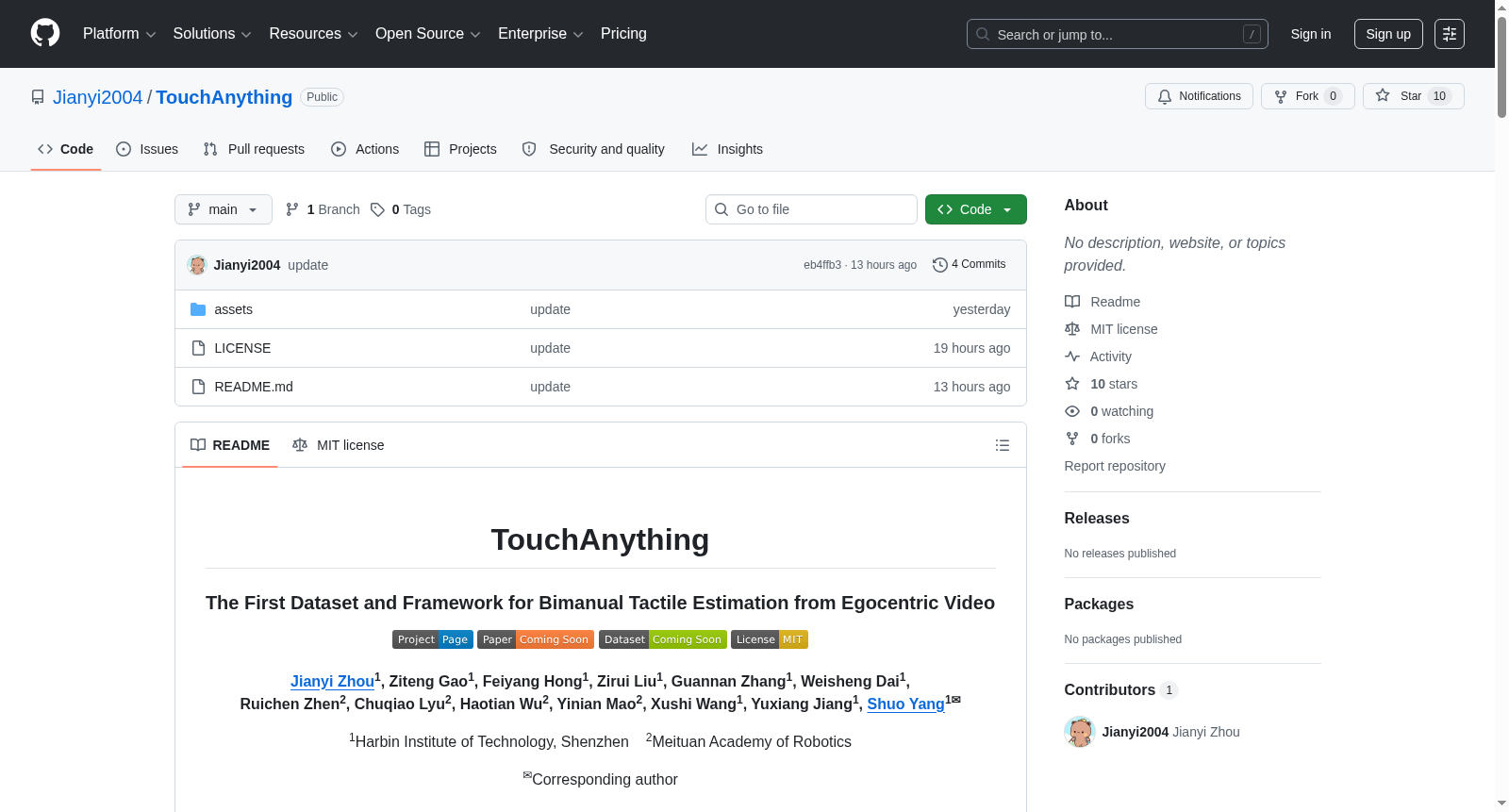View the 4 Commits history link
Screen dimensions: 1509x812
coord(970,265)
